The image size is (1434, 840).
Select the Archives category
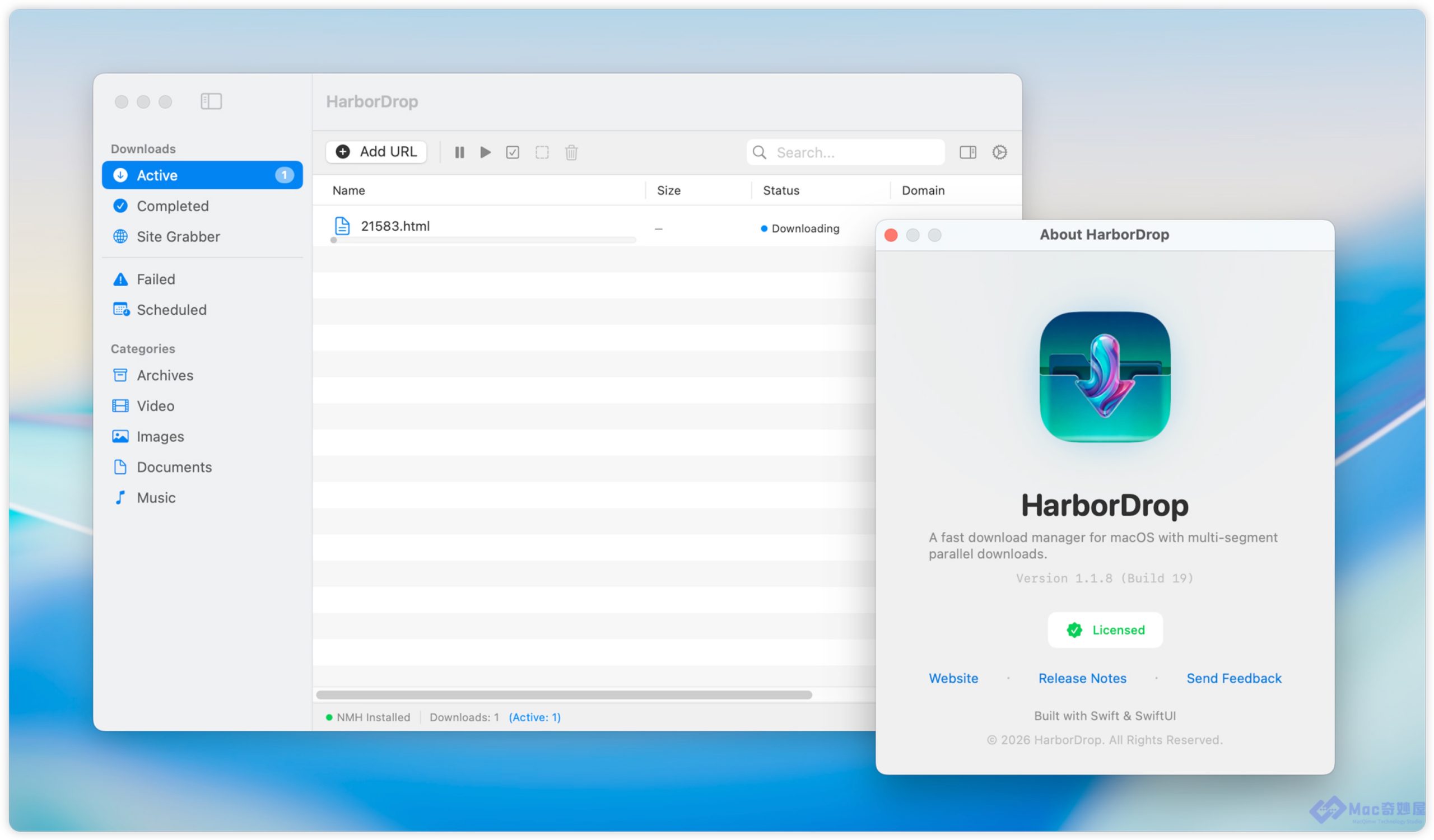click(165, 375)
